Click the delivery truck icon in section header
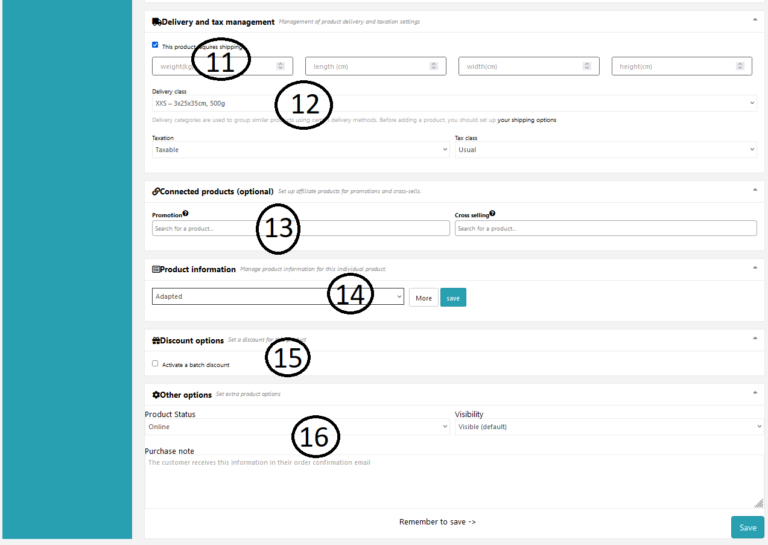The width and height of the screenshot is (768, 545). coord(156,21)
